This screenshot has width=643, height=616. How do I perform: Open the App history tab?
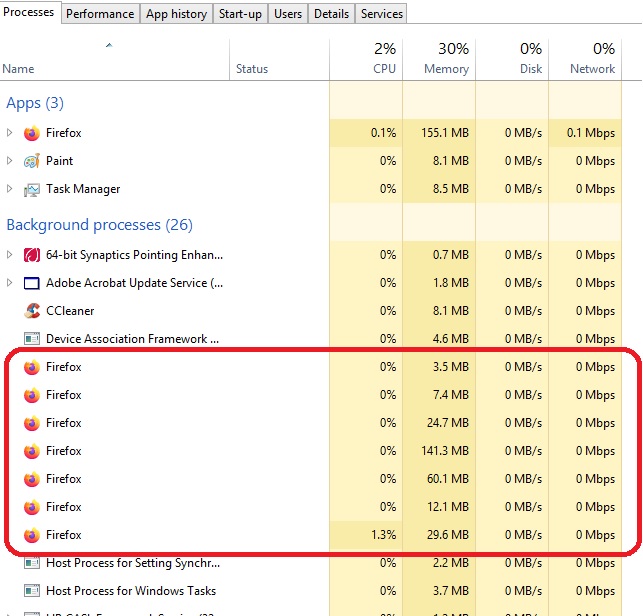[176, 14]
